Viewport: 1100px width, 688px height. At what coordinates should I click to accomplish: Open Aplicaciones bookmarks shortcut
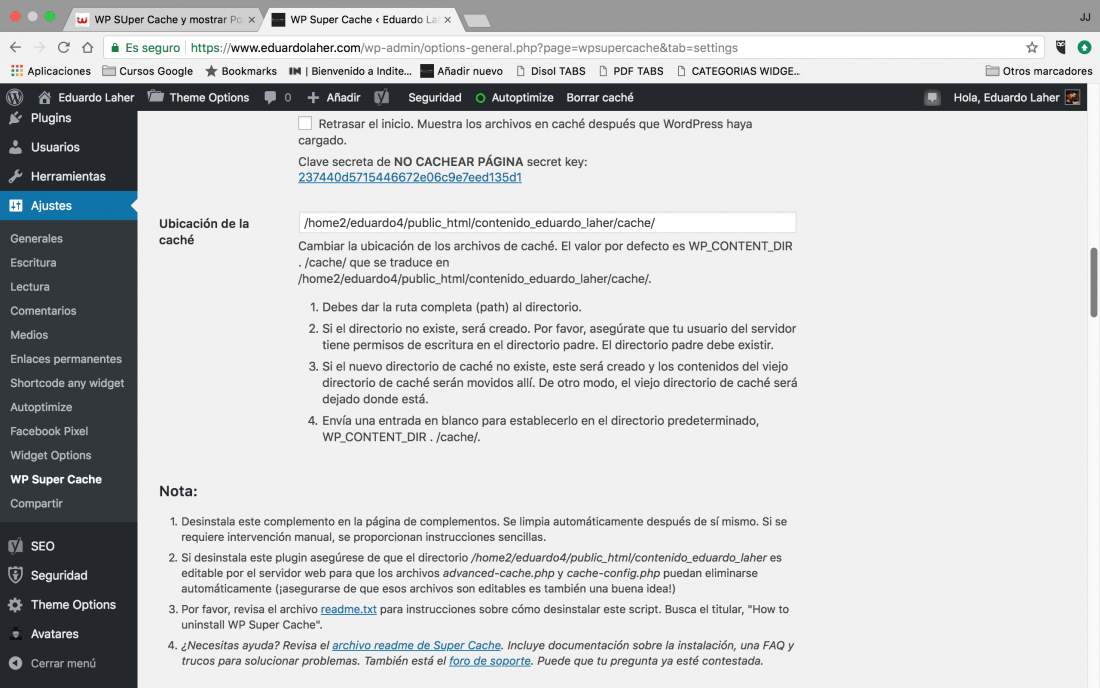pyautogui.click(x=51, y=71)
